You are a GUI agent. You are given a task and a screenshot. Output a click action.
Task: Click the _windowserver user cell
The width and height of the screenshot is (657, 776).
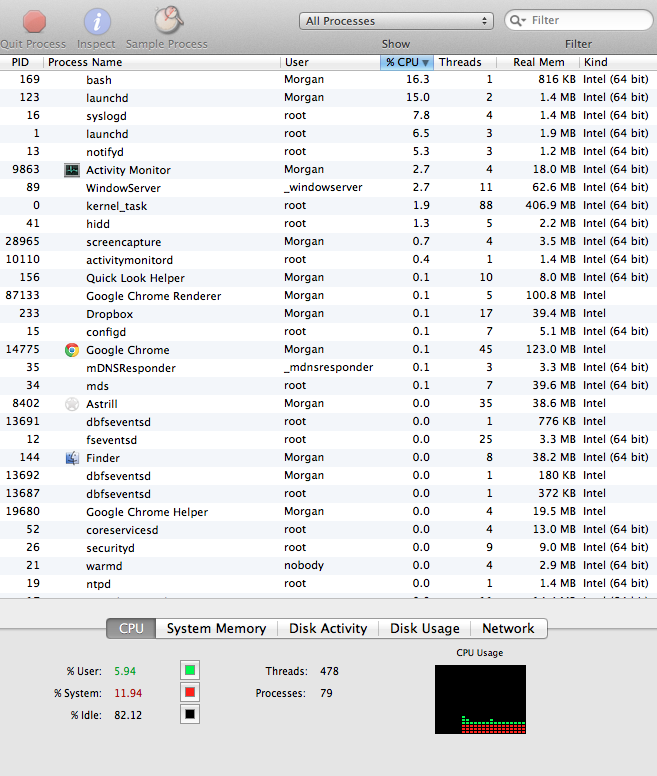(x=323, y=188)
